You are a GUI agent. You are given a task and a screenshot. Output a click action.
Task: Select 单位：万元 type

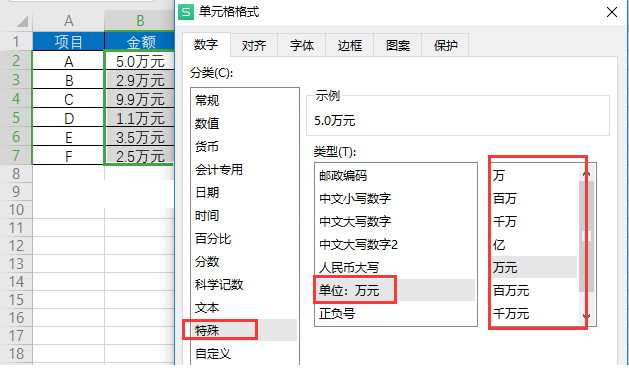(x=395, y=290)
